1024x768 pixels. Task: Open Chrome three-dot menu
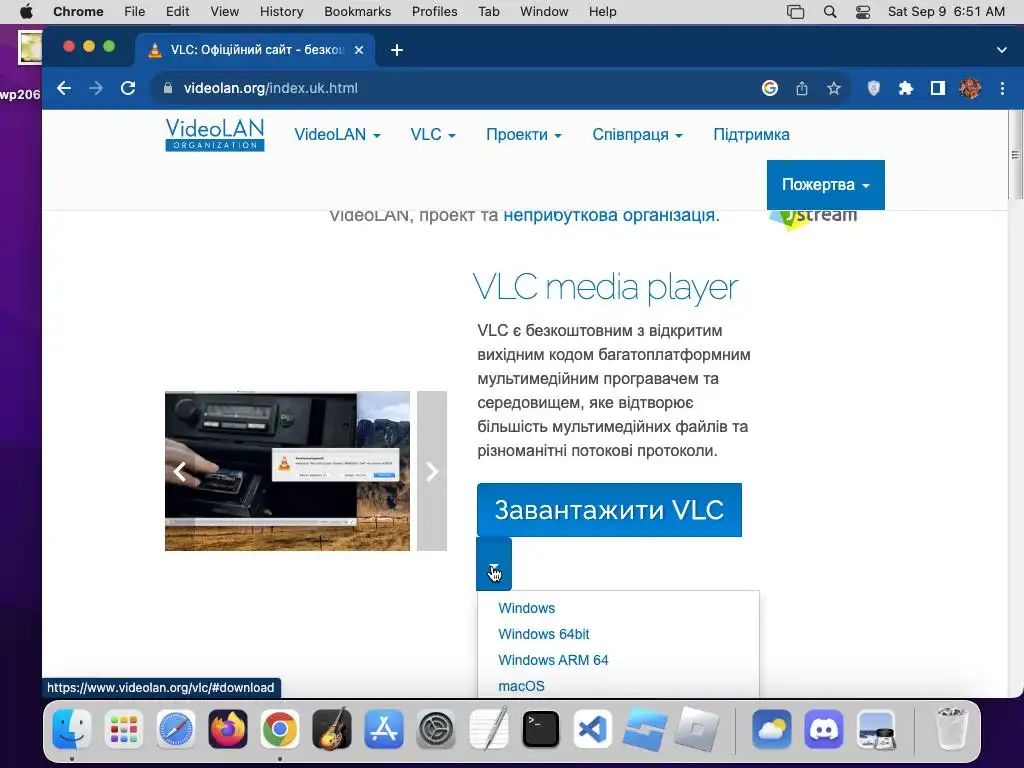tap(1002, 88)
